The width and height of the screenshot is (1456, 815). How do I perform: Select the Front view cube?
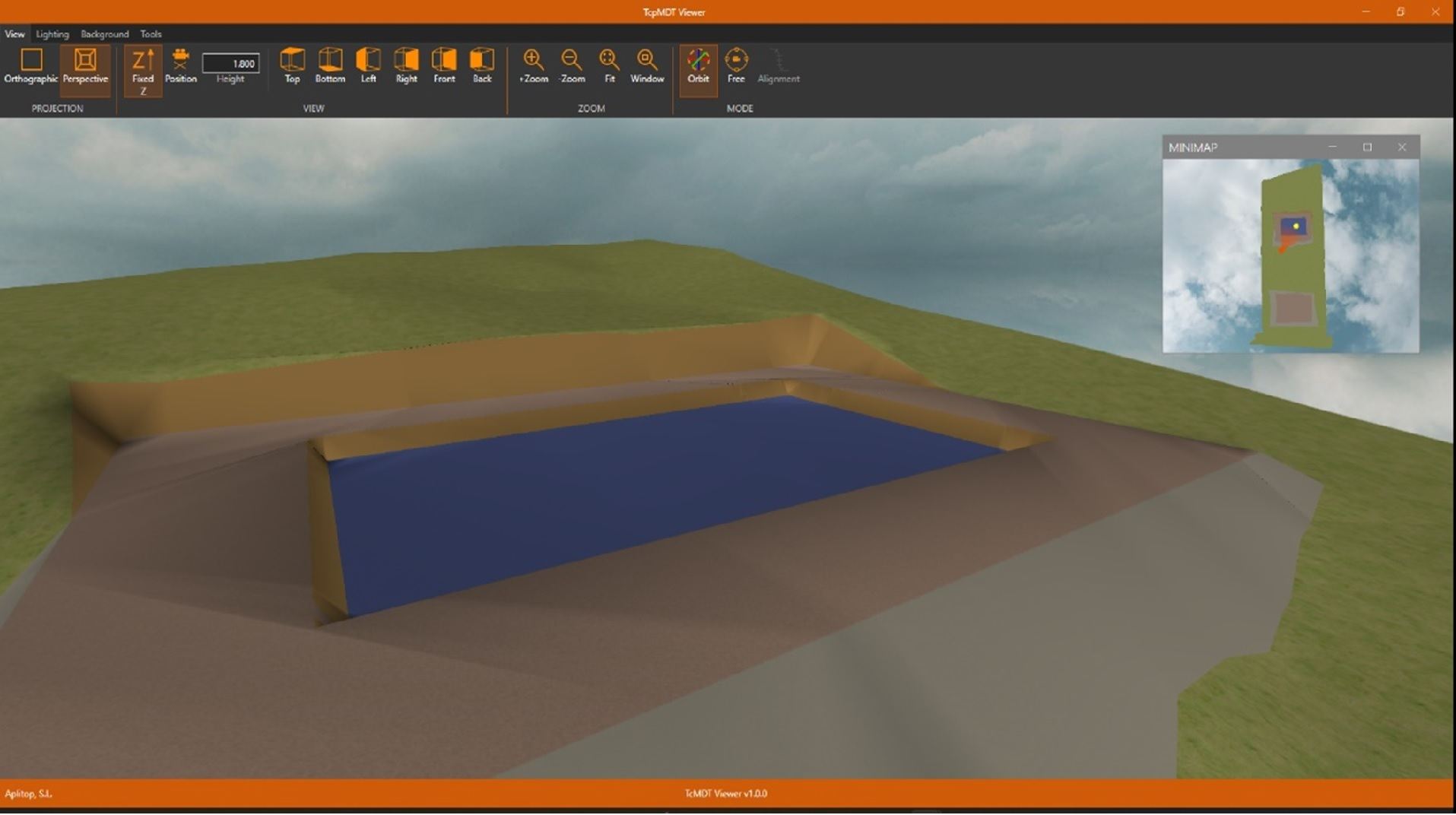pos(444,65)
